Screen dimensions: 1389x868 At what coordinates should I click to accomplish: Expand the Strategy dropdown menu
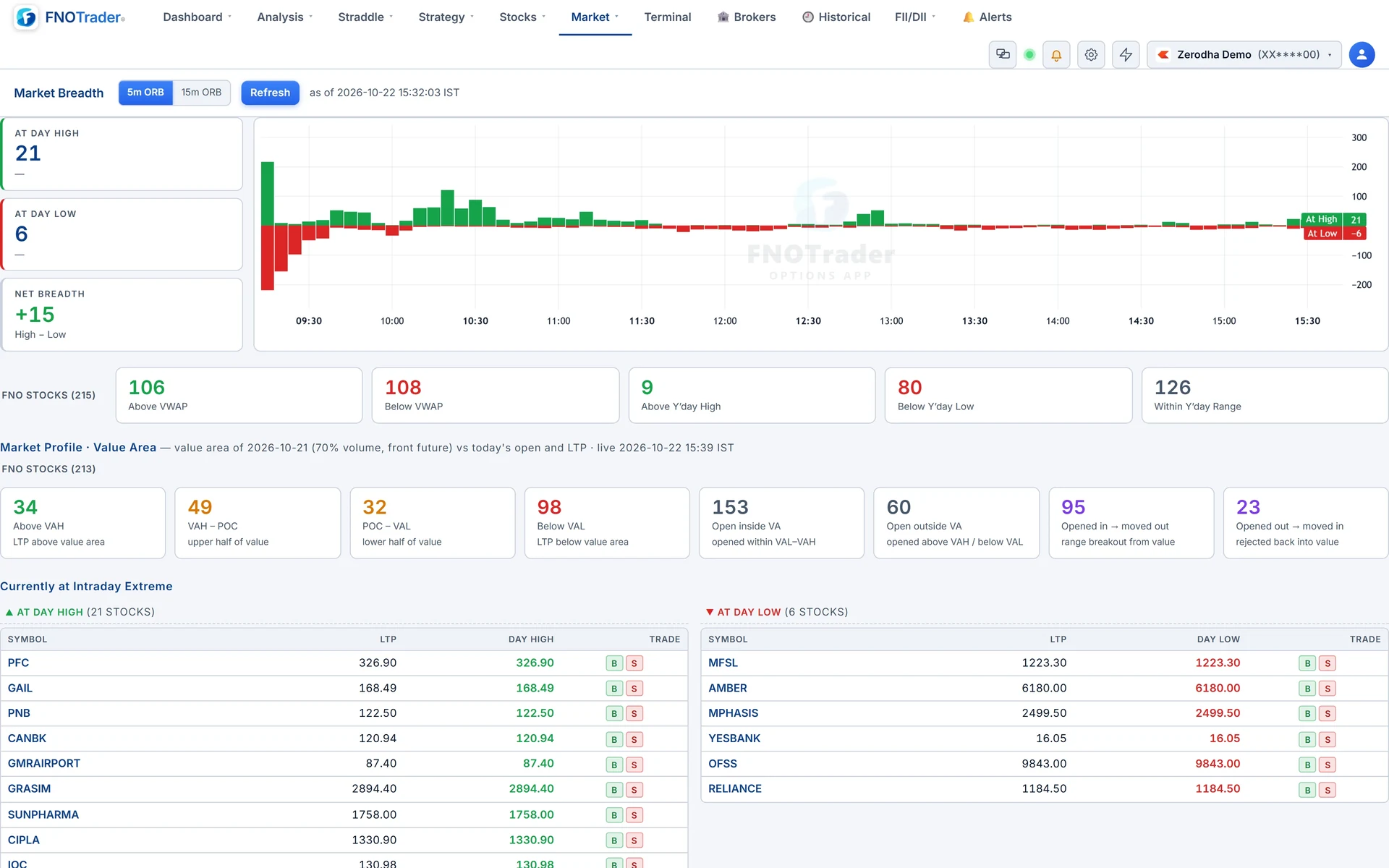click(446, 17)
